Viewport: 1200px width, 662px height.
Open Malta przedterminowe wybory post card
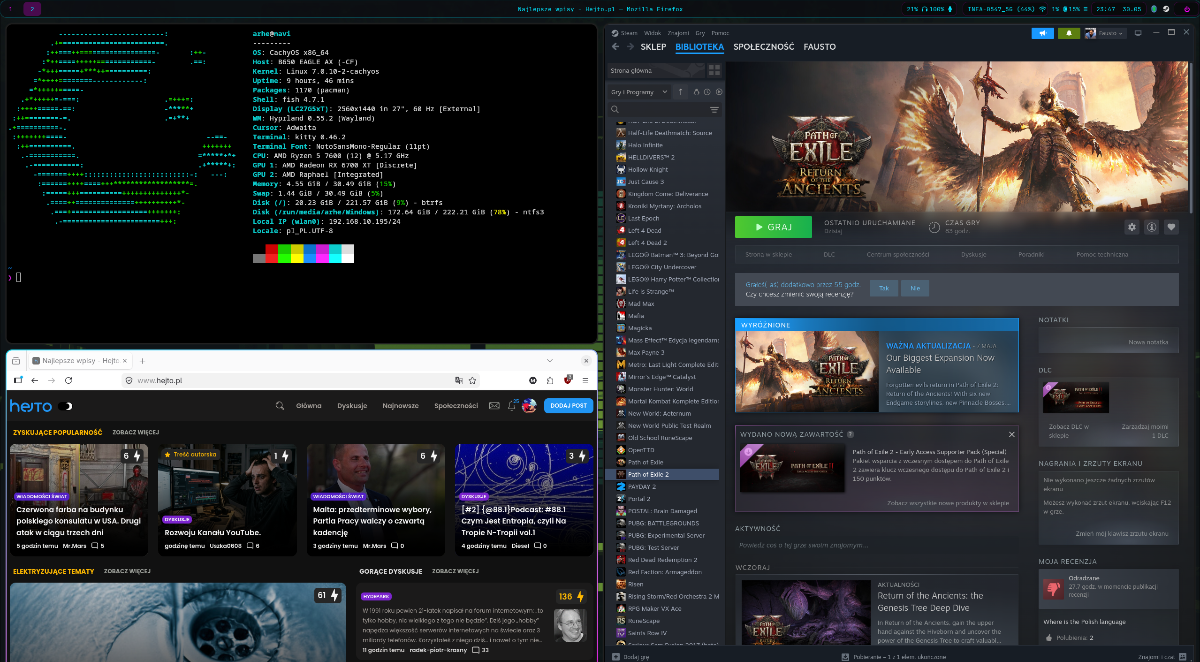click(376, 500)
